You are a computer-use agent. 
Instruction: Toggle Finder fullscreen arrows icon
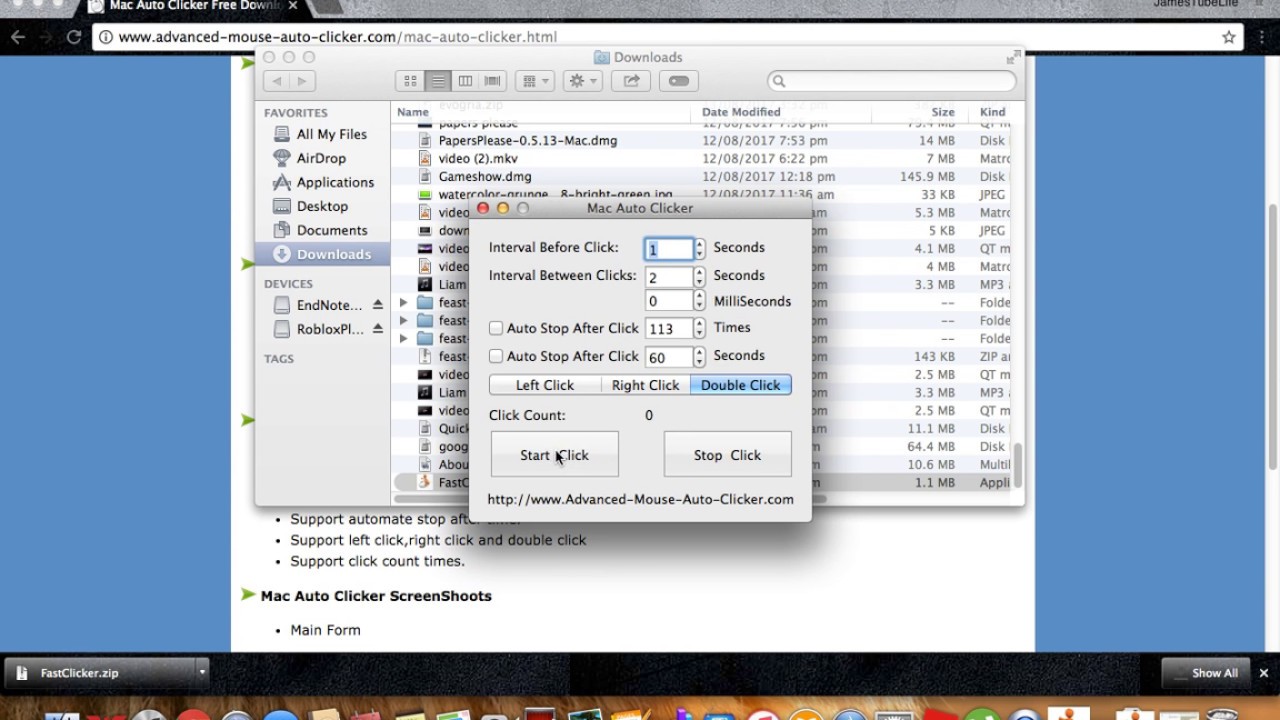click(1014, 57)
